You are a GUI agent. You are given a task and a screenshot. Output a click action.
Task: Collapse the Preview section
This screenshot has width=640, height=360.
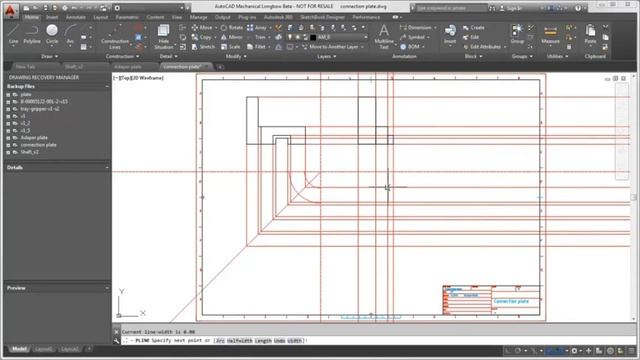107,288
